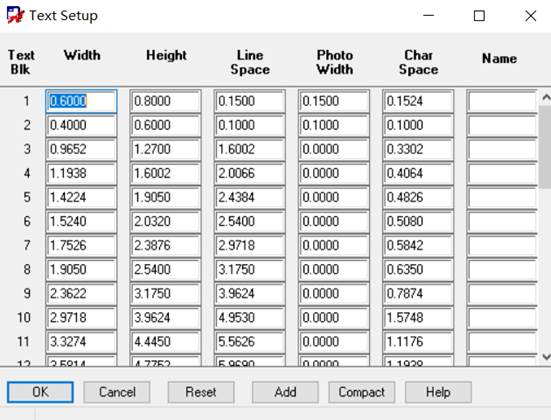Click Width field showing 1.1938
This screenshot has height=420, width=551.
point(81,174)
